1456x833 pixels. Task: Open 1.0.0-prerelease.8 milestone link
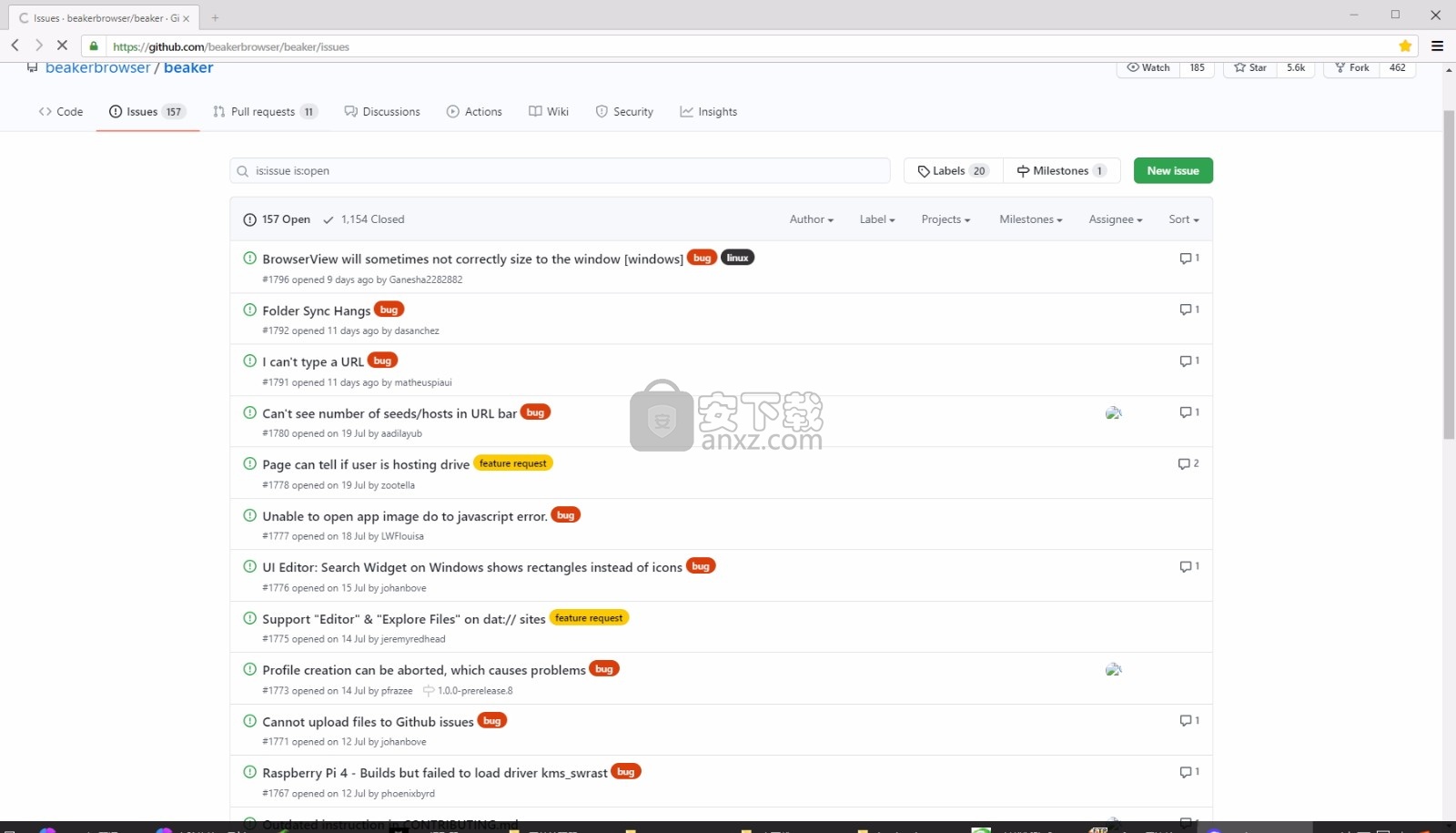[x=468, y=691]
